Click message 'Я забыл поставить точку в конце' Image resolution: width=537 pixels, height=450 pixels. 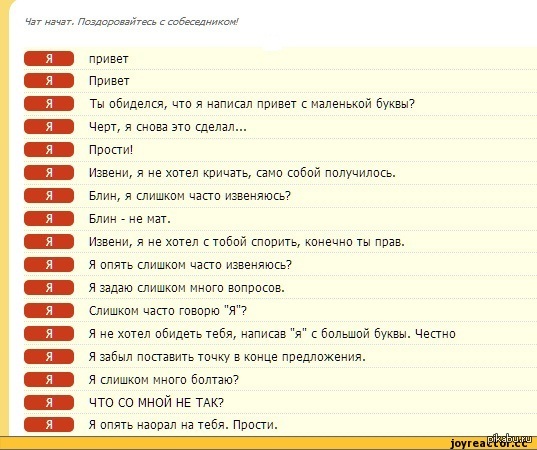tap(227, 357)
